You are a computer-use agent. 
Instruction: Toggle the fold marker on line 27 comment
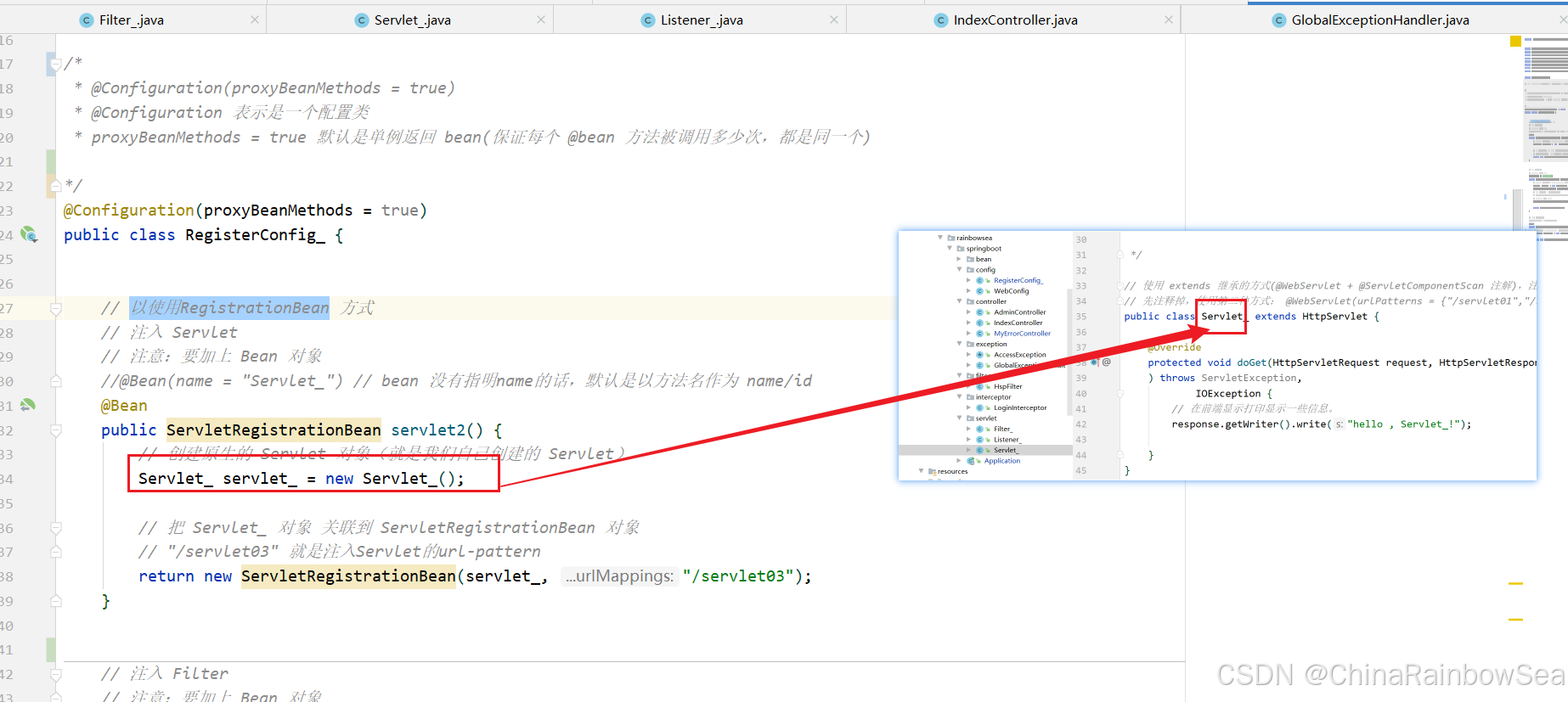tap(56, 309)
